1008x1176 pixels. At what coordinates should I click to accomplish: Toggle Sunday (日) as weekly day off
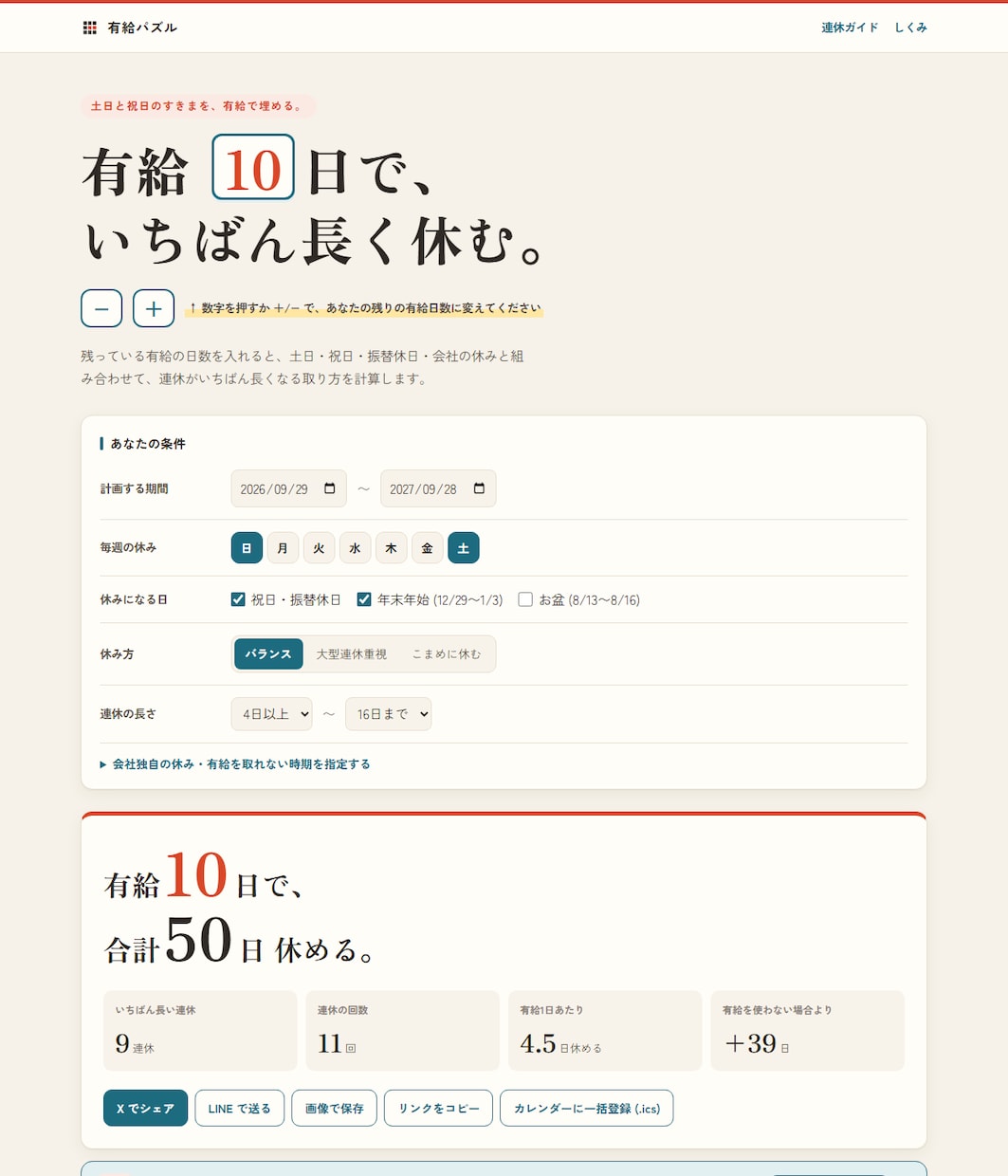pos(247,548)
